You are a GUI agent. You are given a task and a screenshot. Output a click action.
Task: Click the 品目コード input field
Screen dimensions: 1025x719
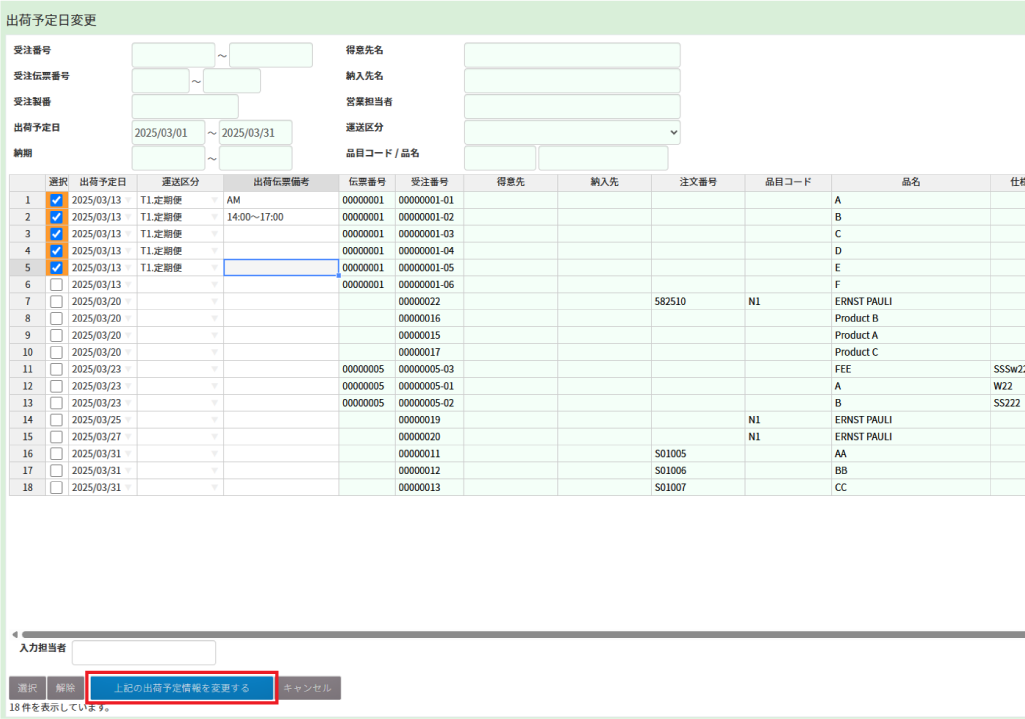tap(500, 158)
